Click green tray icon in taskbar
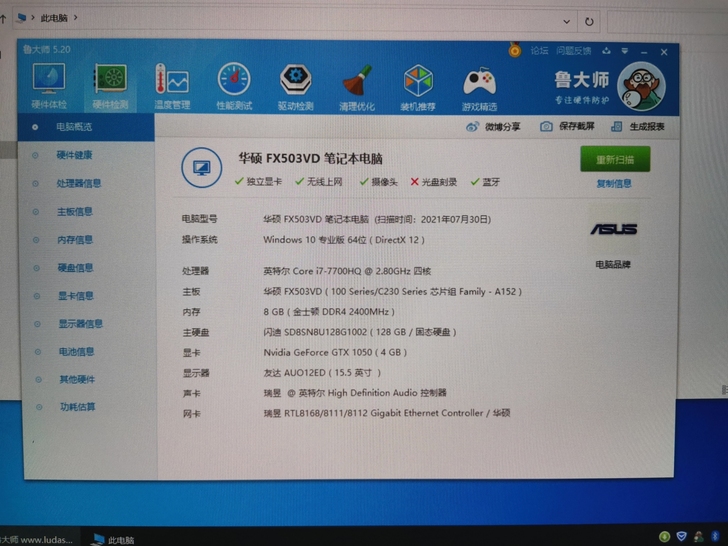Viewport: 728px width, 546px height. click(x=664, y=537)
